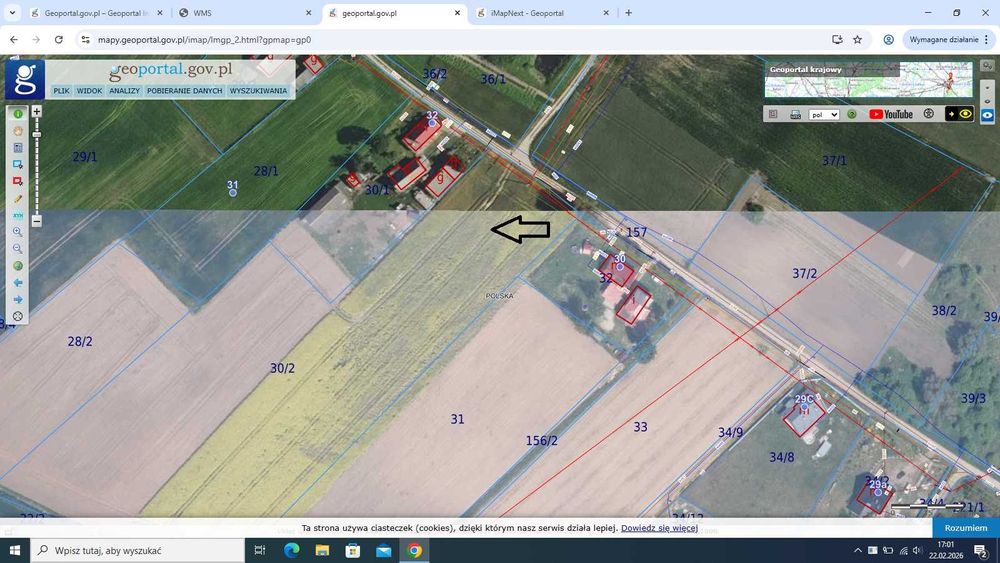Click the WMS layer icon
Viewport: 1000px width, 563px height.
(x=795, y=114)
